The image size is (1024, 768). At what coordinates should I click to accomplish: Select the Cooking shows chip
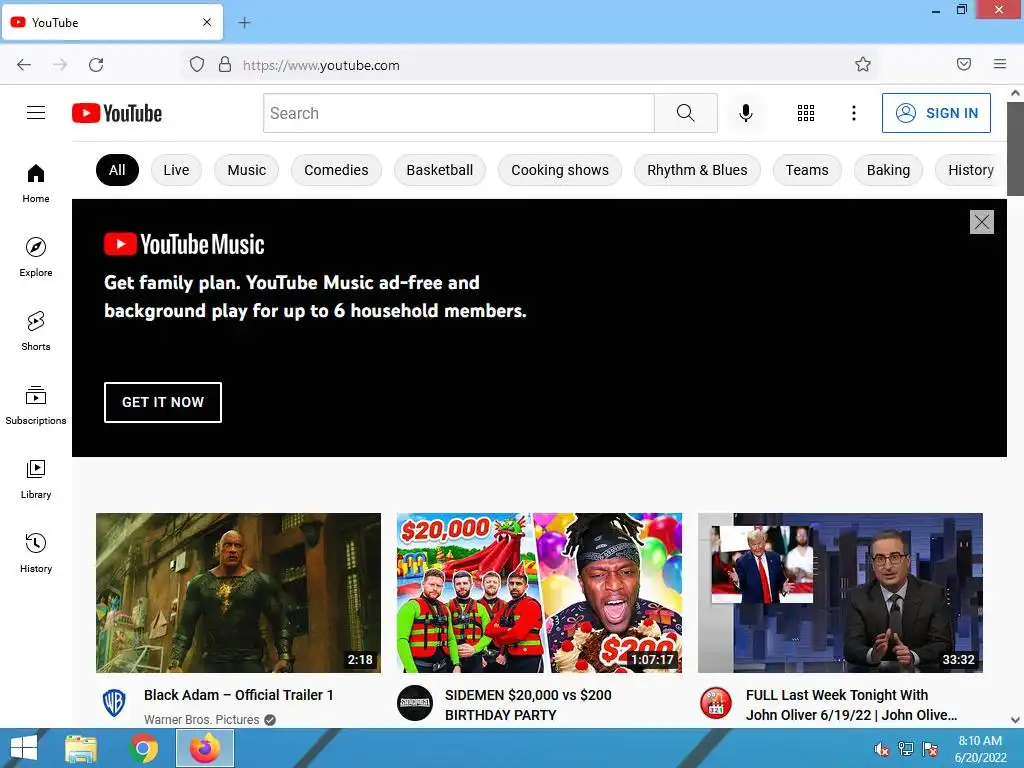560,170
